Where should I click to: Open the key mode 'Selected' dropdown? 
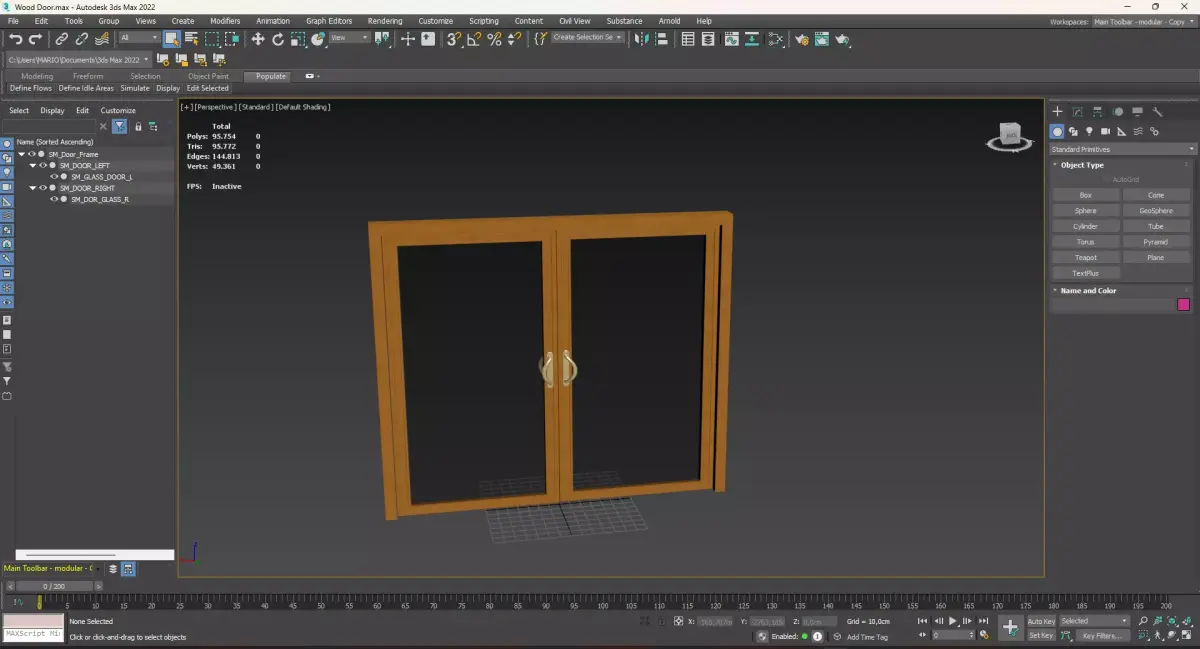click(x=1094, y=621)
